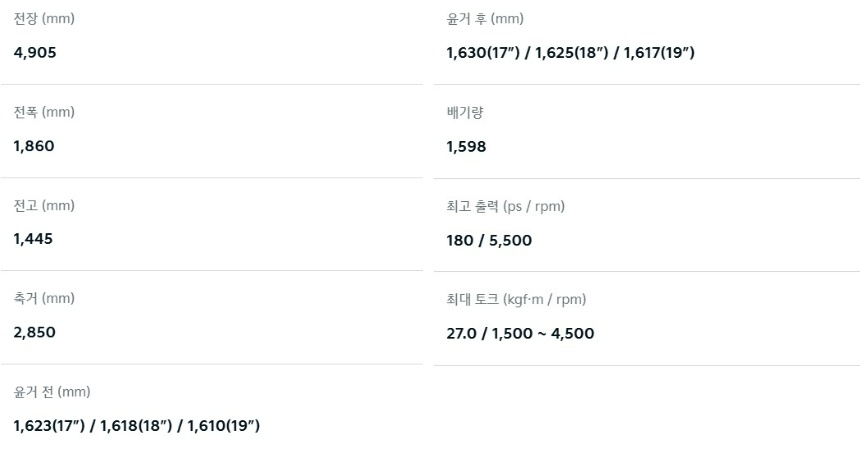
Task: Click the 최대 토크 (kgf·m / rpm) label
Action: pyautogui.click(x=516, y=299)
